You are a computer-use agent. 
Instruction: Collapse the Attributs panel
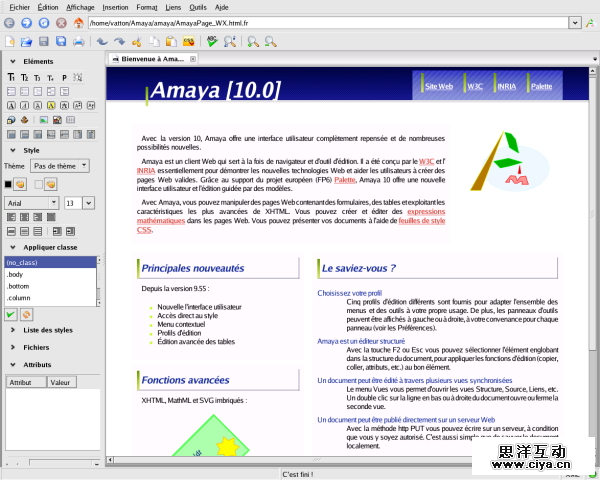pos(13,365)
